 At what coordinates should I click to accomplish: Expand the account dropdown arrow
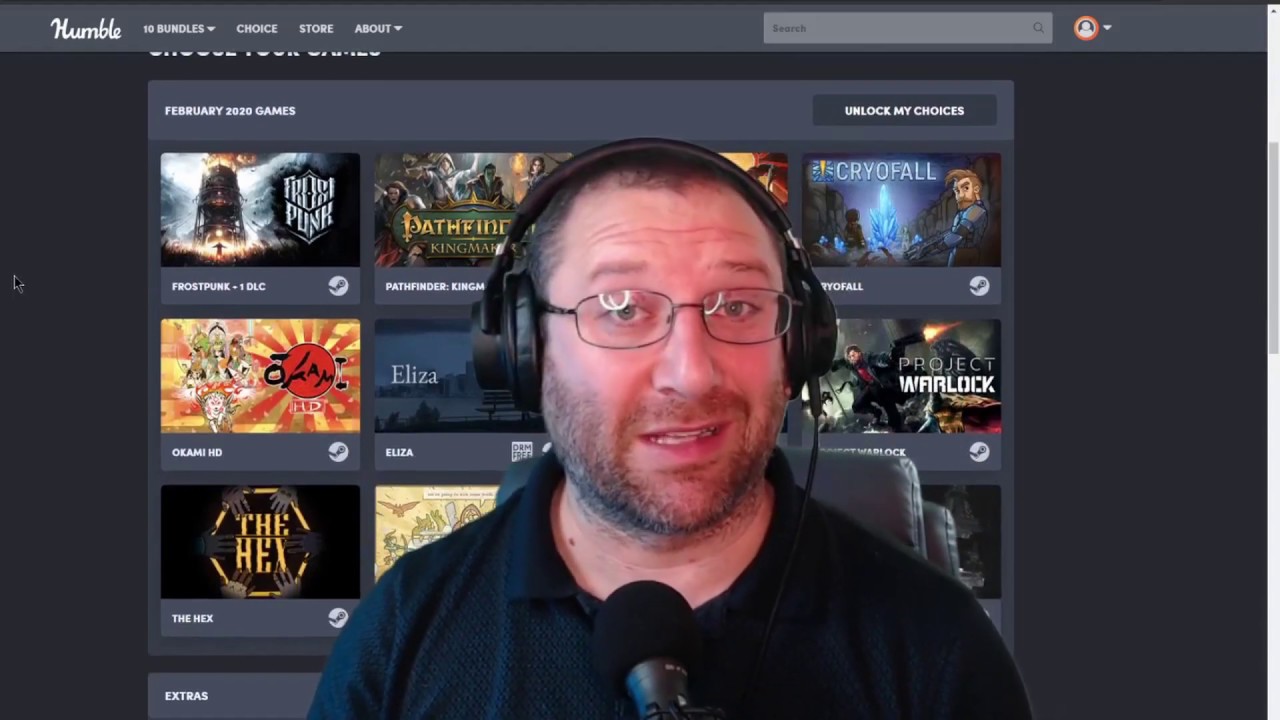coord(1107,28)
